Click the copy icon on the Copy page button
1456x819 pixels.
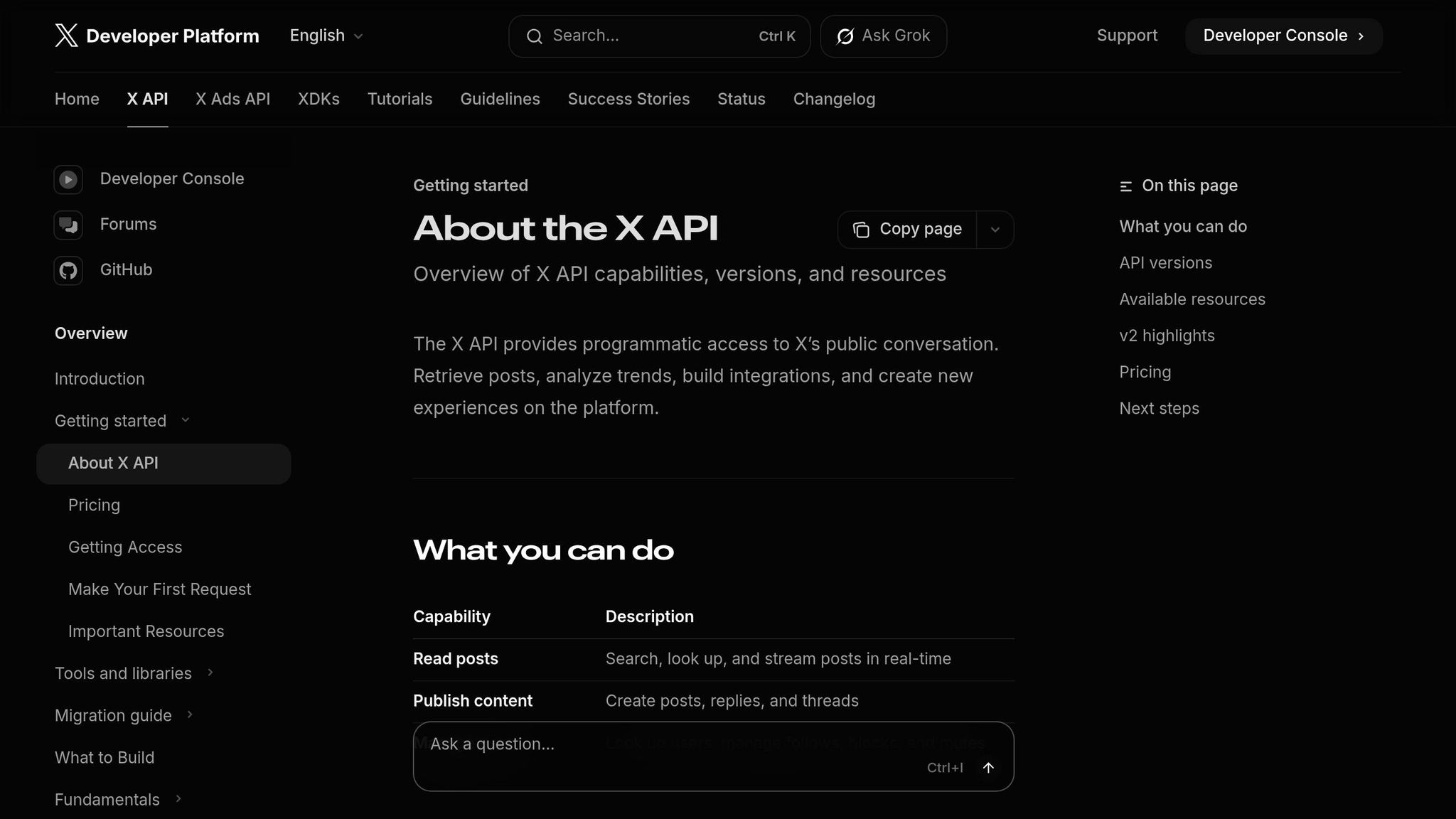click(x=862, y=230)
